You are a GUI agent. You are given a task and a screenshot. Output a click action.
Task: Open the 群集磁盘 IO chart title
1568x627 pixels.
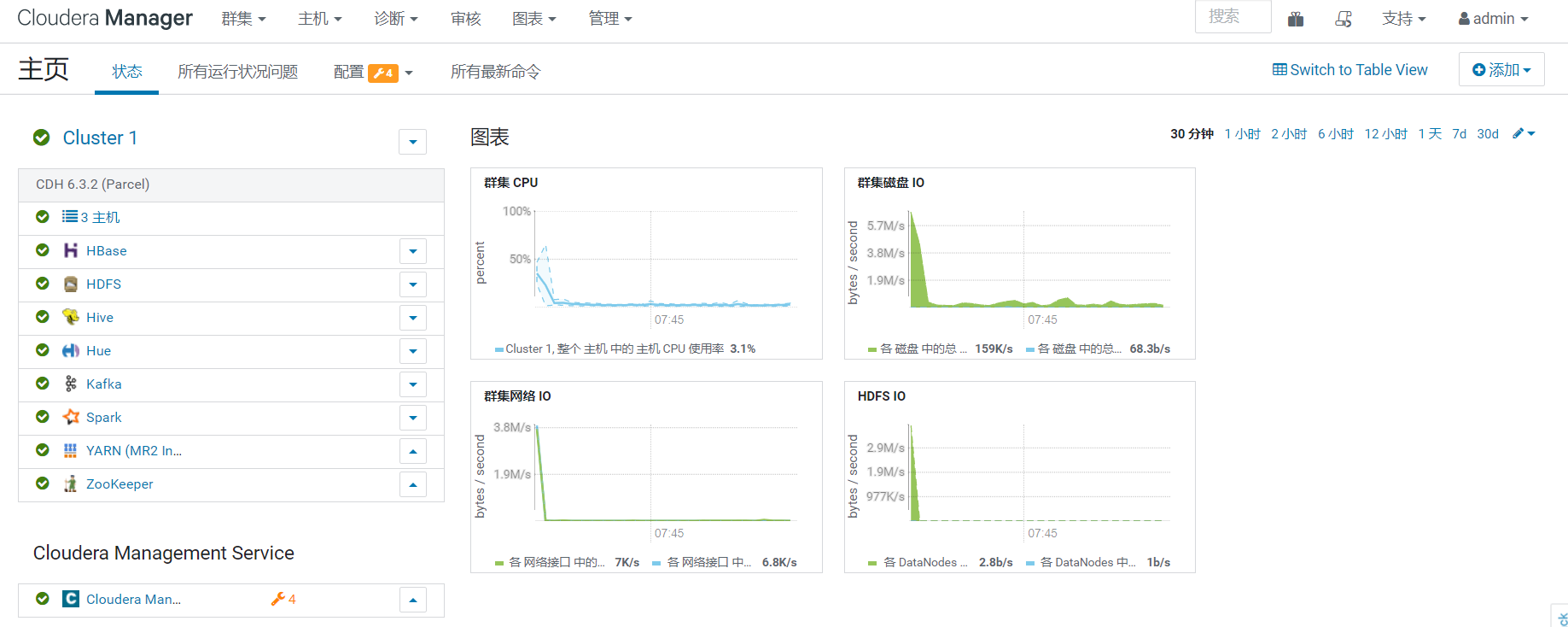coord(891,183)
